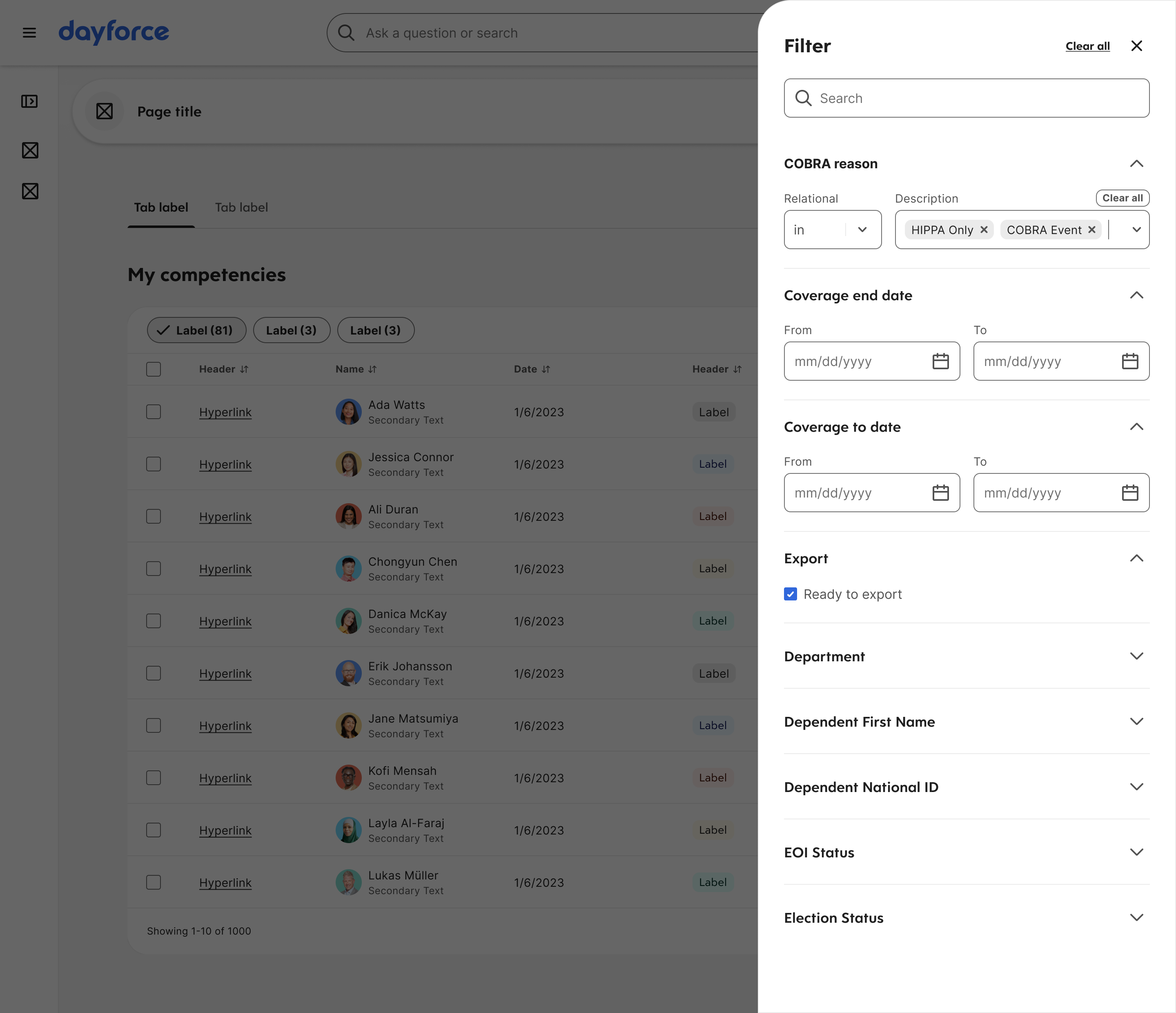Remove the HIPPA Only tag
Viewport: 1176px width, 1013px height.
coord(984,230)
